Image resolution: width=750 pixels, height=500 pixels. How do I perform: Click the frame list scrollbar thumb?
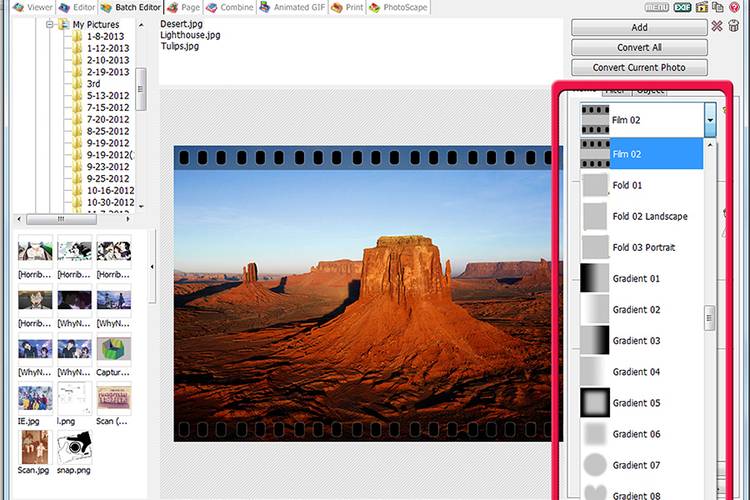710,318
